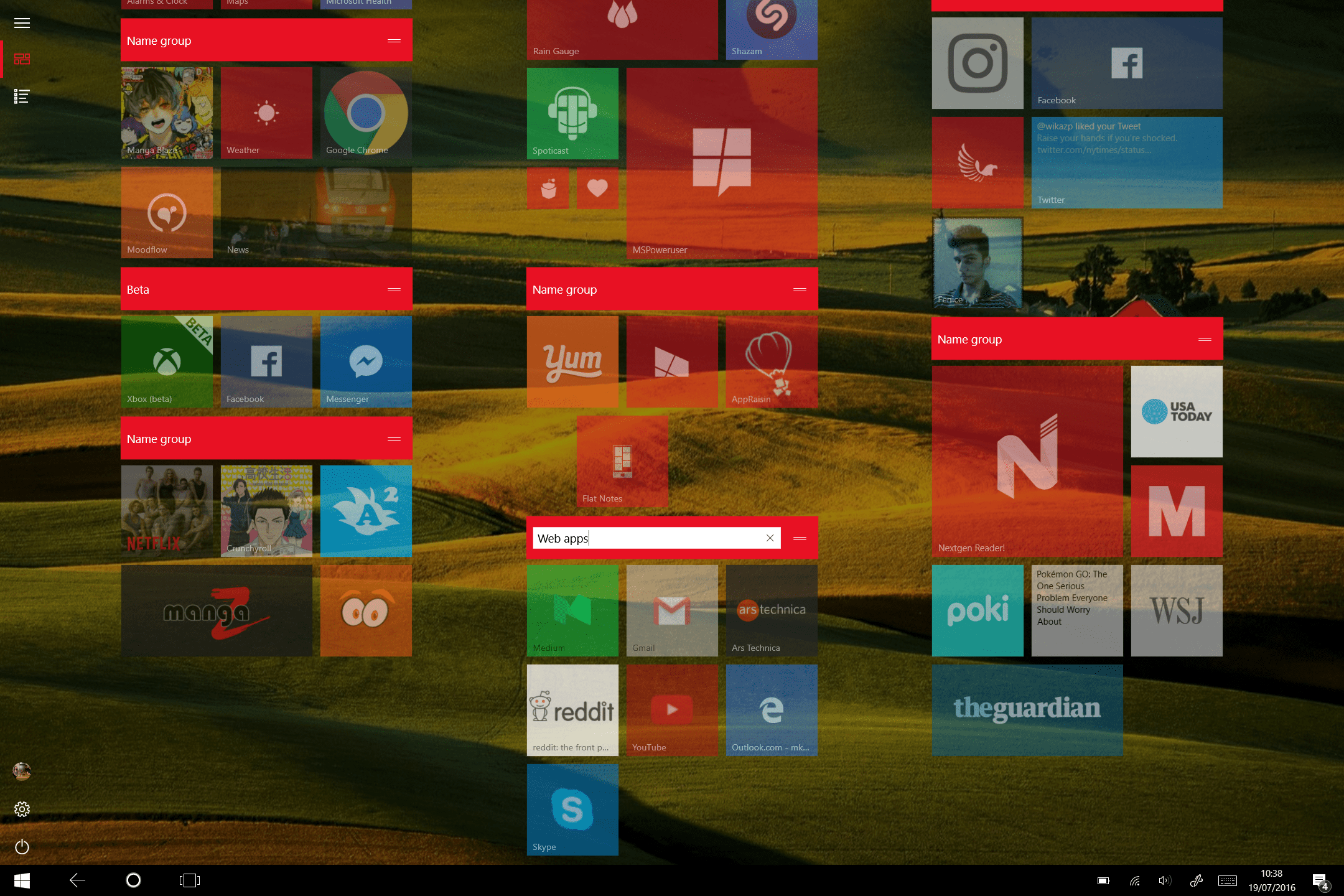Viewport: 1344px width, 896px height.
Task: Switch to the pinned tiles view
Action: pos(22,59)
